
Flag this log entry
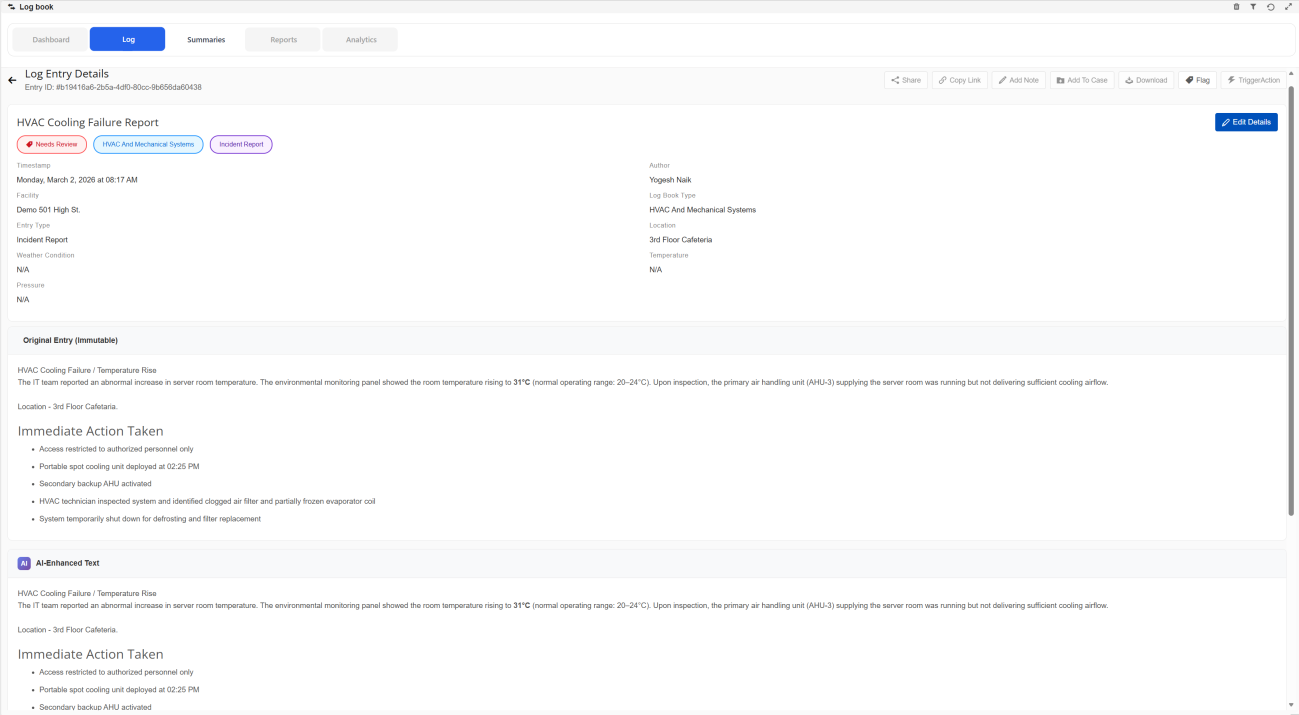coord(1197,80)
